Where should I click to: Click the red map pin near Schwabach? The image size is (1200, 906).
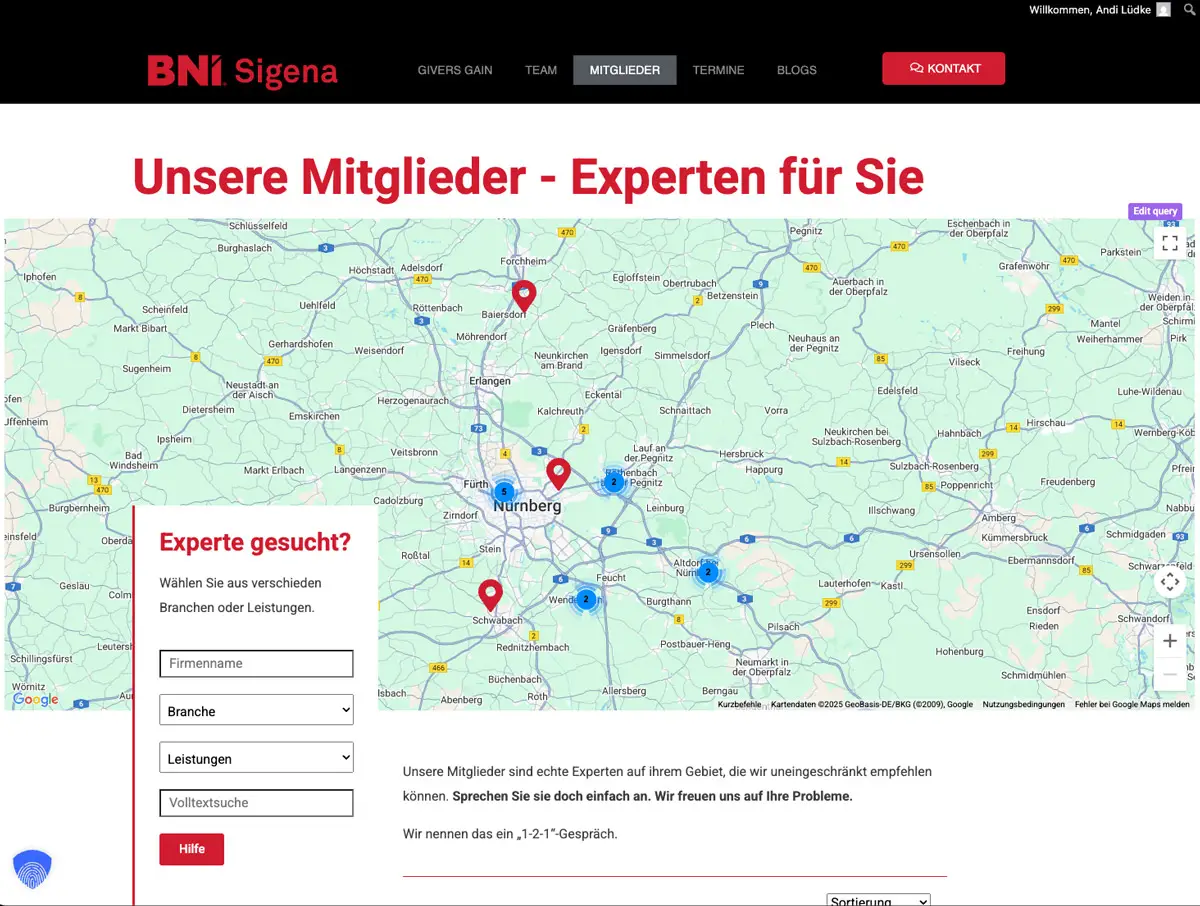(490, 594)
